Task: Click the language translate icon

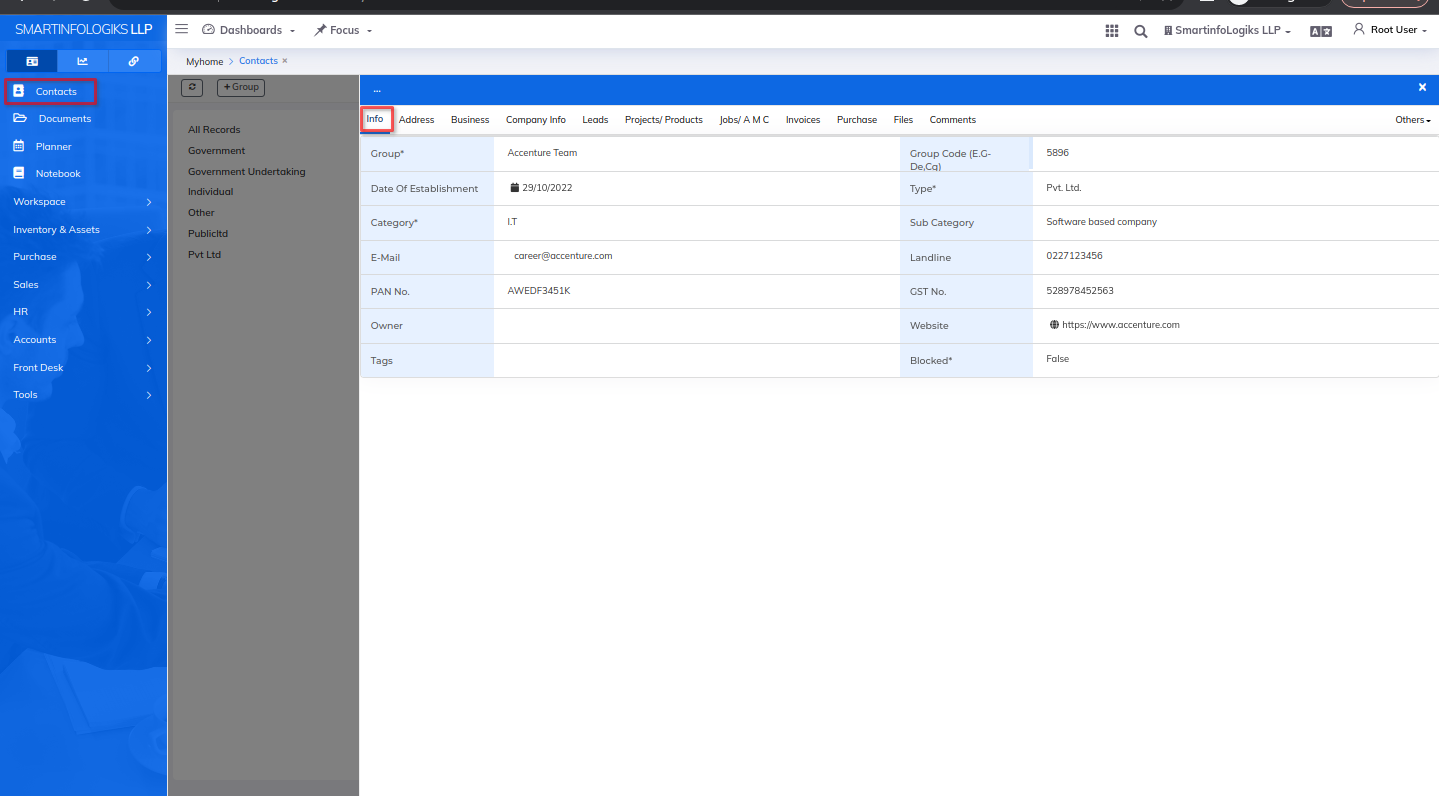Action: (1321, 31)
